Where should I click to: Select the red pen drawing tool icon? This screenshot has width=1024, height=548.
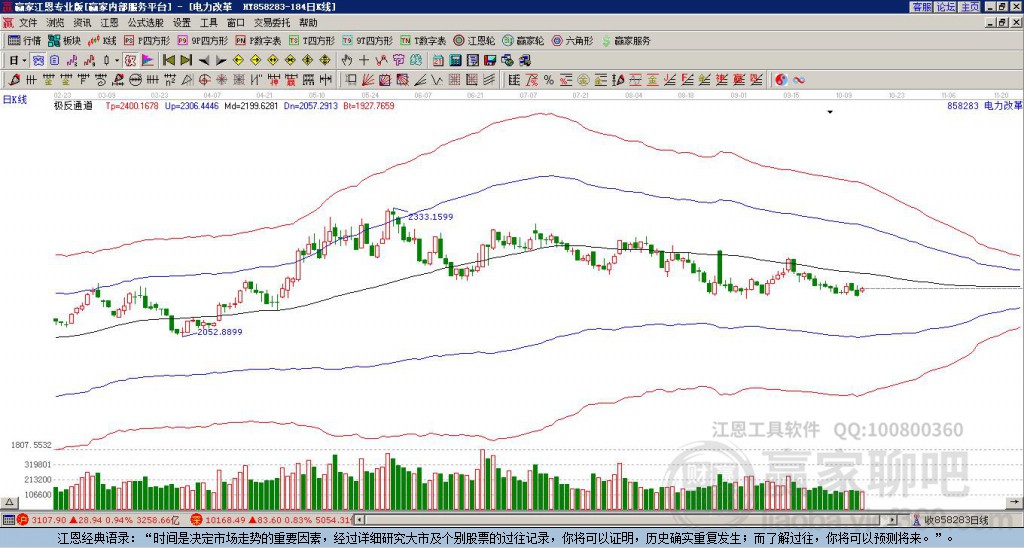coord(14,80)
